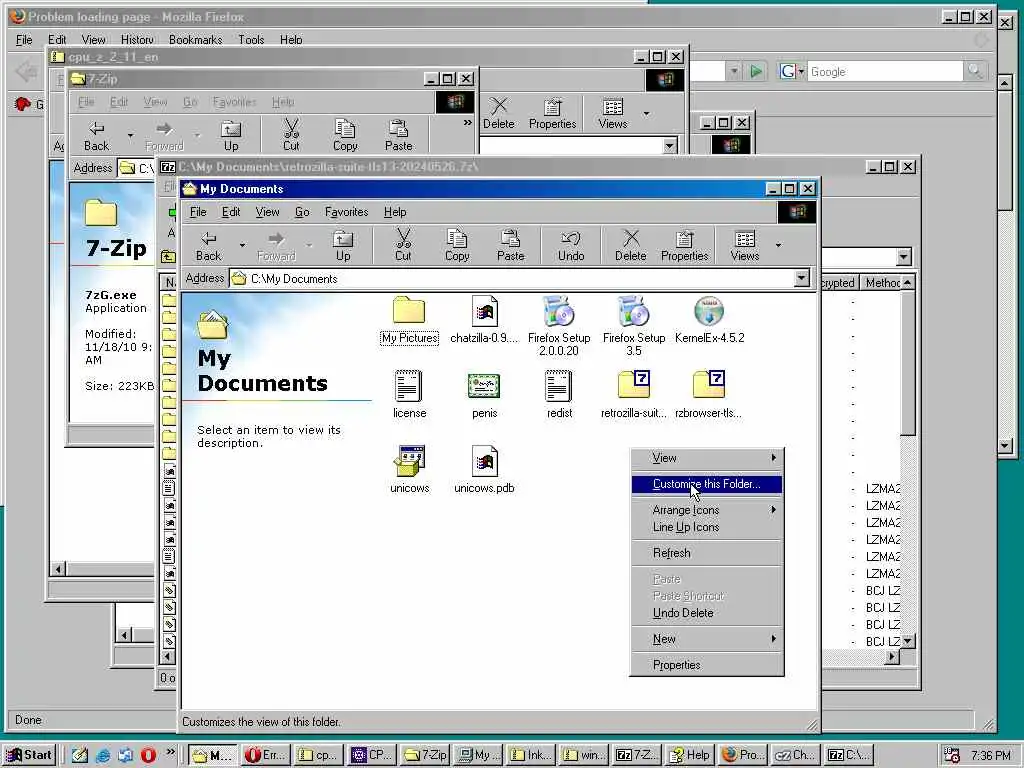
Task: Choose Undo Delete from the context menu
Action: tap(707, 613)
